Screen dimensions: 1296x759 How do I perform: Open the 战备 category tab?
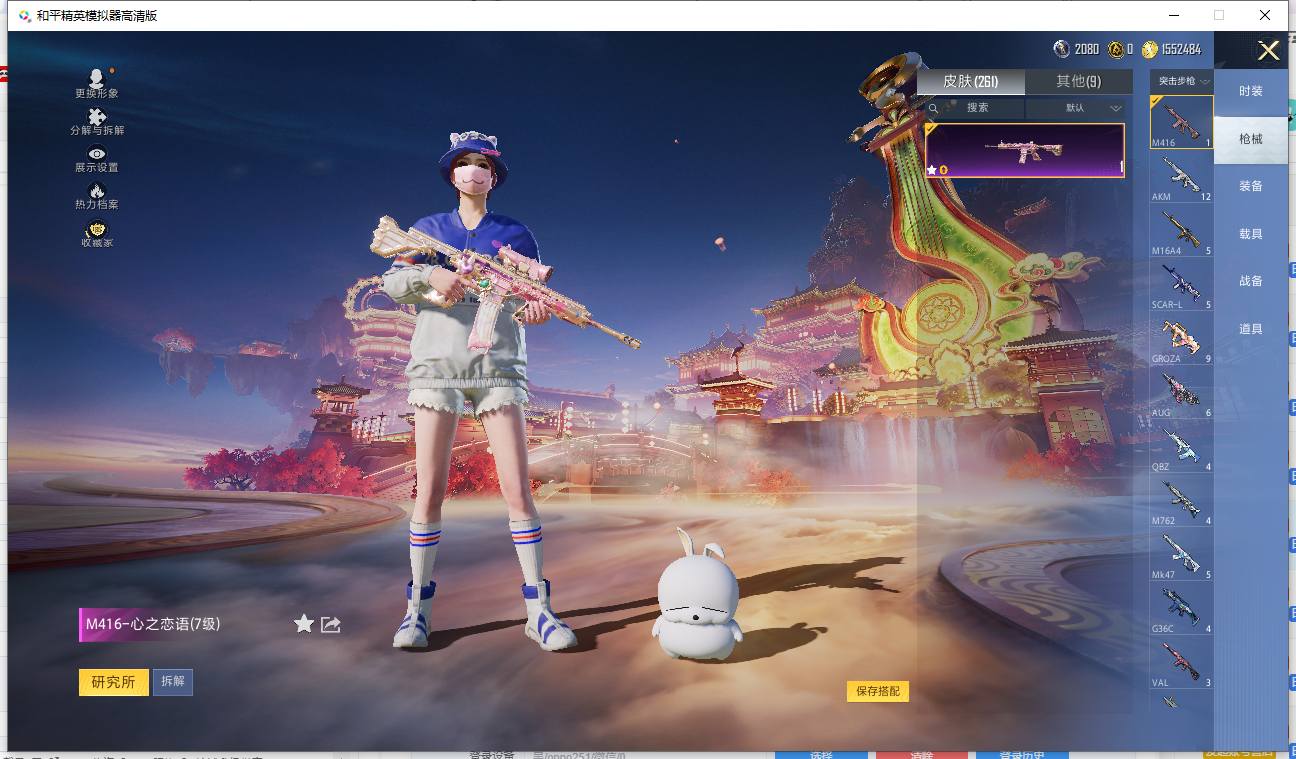[x=1251, y=281]
